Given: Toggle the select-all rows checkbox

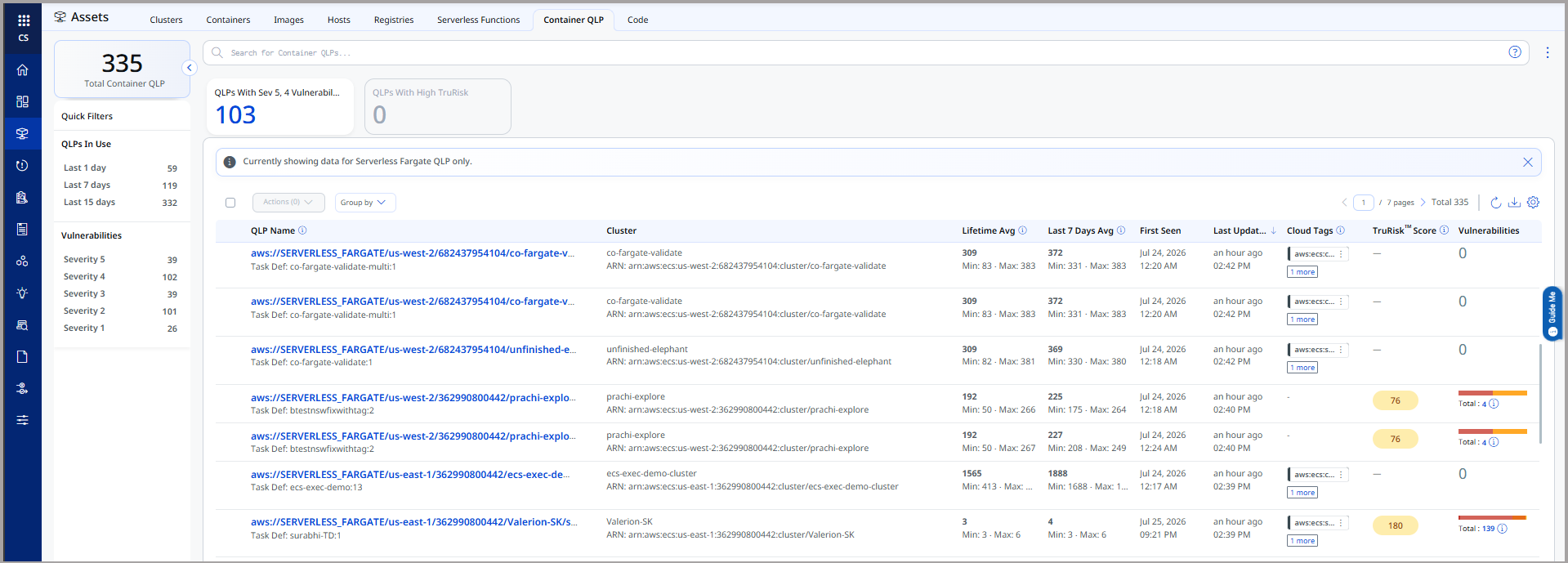Looking at the screenshot, I should (230, 203).
